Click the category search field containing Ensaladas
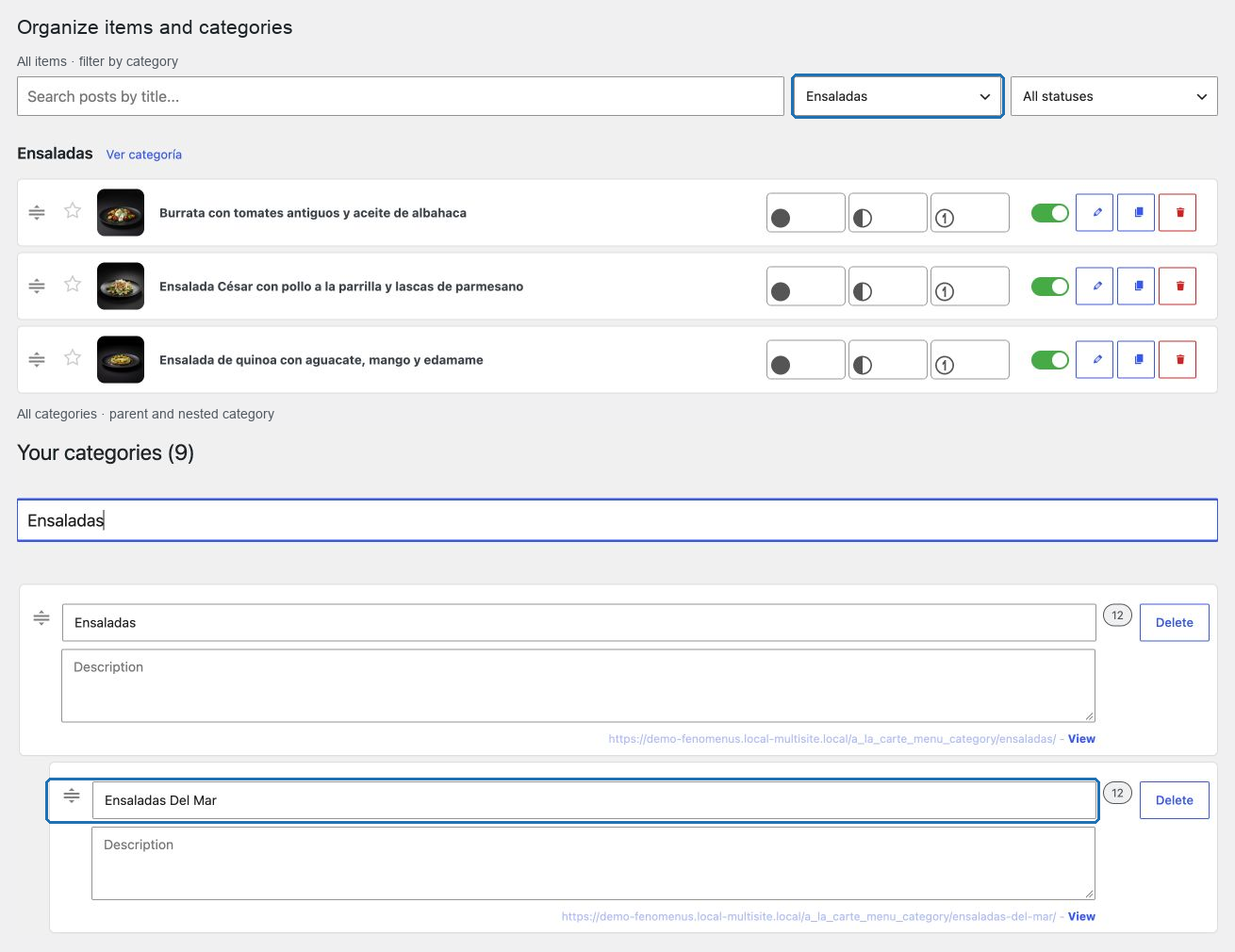Image resolution: width=1235 pixels, height=952 pixels. [x=617, y=520]
